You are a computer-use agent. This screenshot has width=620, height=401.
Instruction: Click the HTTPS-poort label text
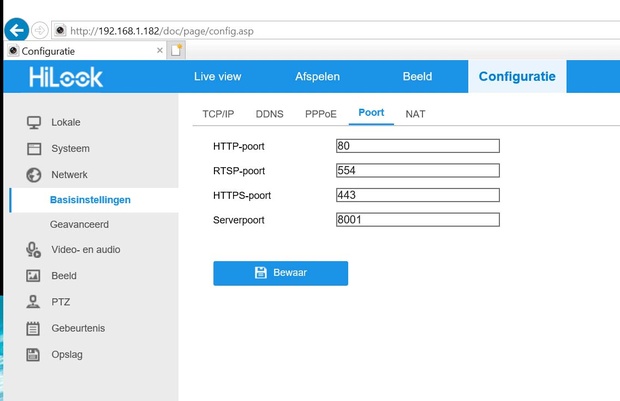tap(242, 195)
